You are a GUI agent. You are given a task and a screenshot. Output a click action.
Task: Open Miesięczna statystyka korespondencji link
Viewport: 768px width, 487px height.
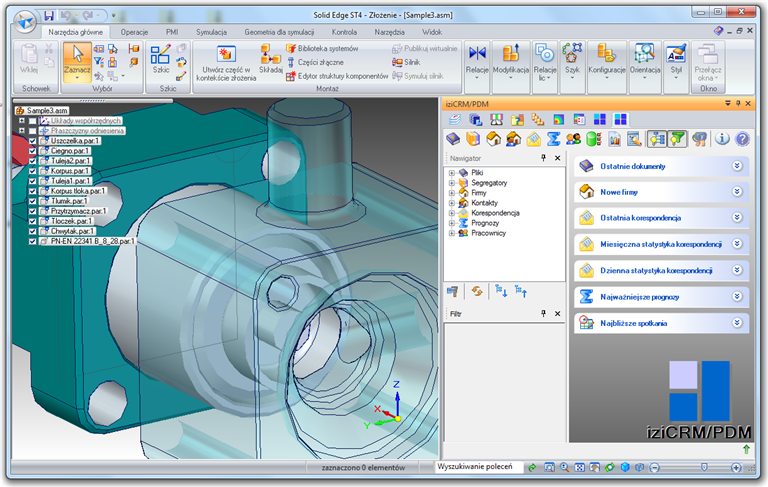click(661, 244)
